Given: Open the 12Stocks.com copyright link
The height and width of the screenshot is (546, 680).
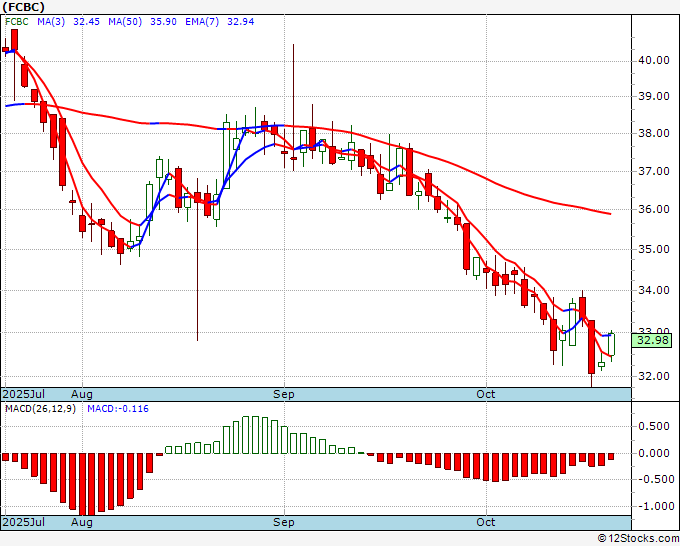Looking at the screenshot, I should (x=638, y=539).
